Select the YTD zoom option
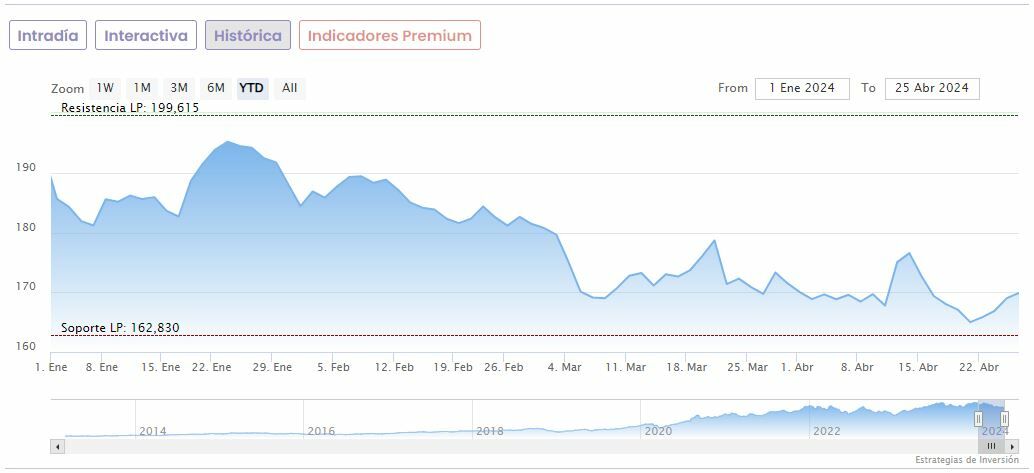 pyautogui.click(x=252, y=88)
